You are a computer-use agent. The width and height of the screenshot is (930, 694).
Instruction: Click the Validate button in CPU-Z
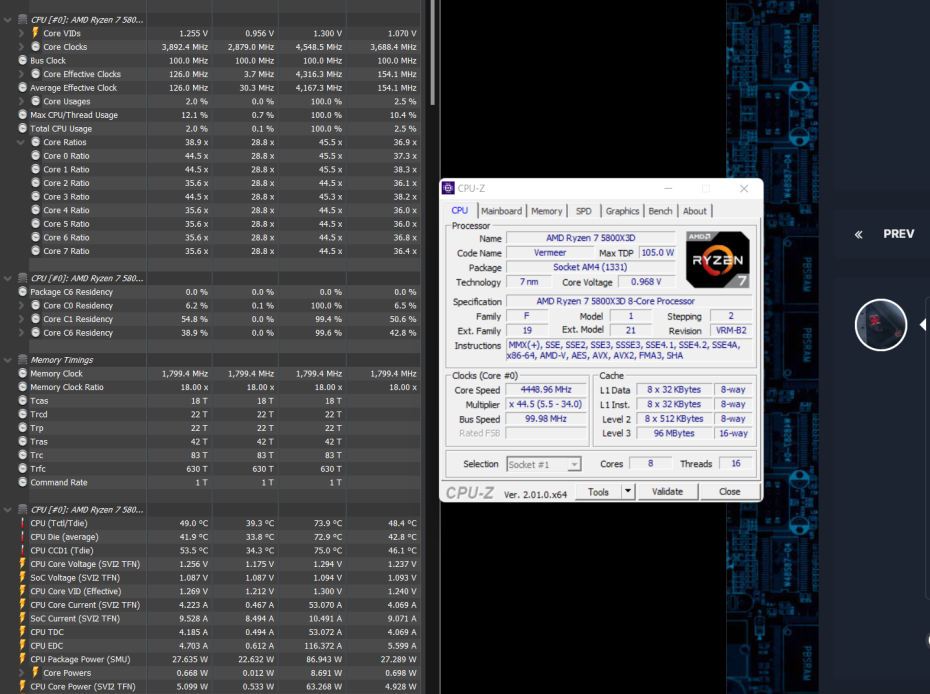[667, 491]
